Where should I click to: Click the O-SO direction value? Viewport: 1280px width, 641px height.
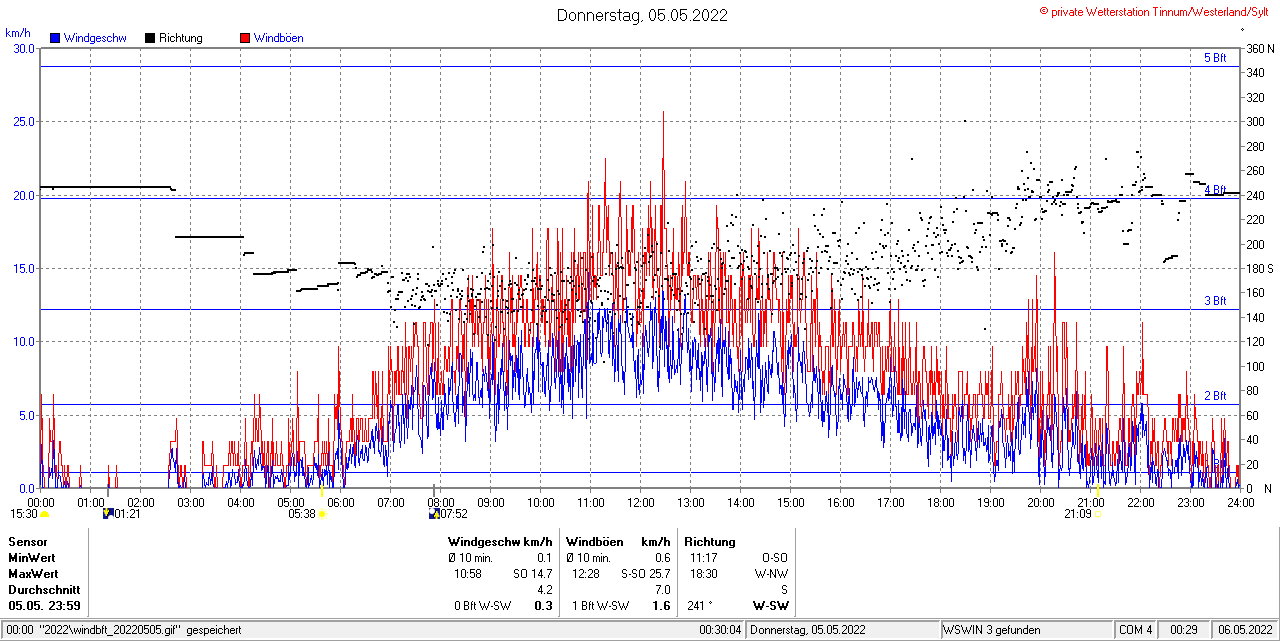(x=775, y=557)
